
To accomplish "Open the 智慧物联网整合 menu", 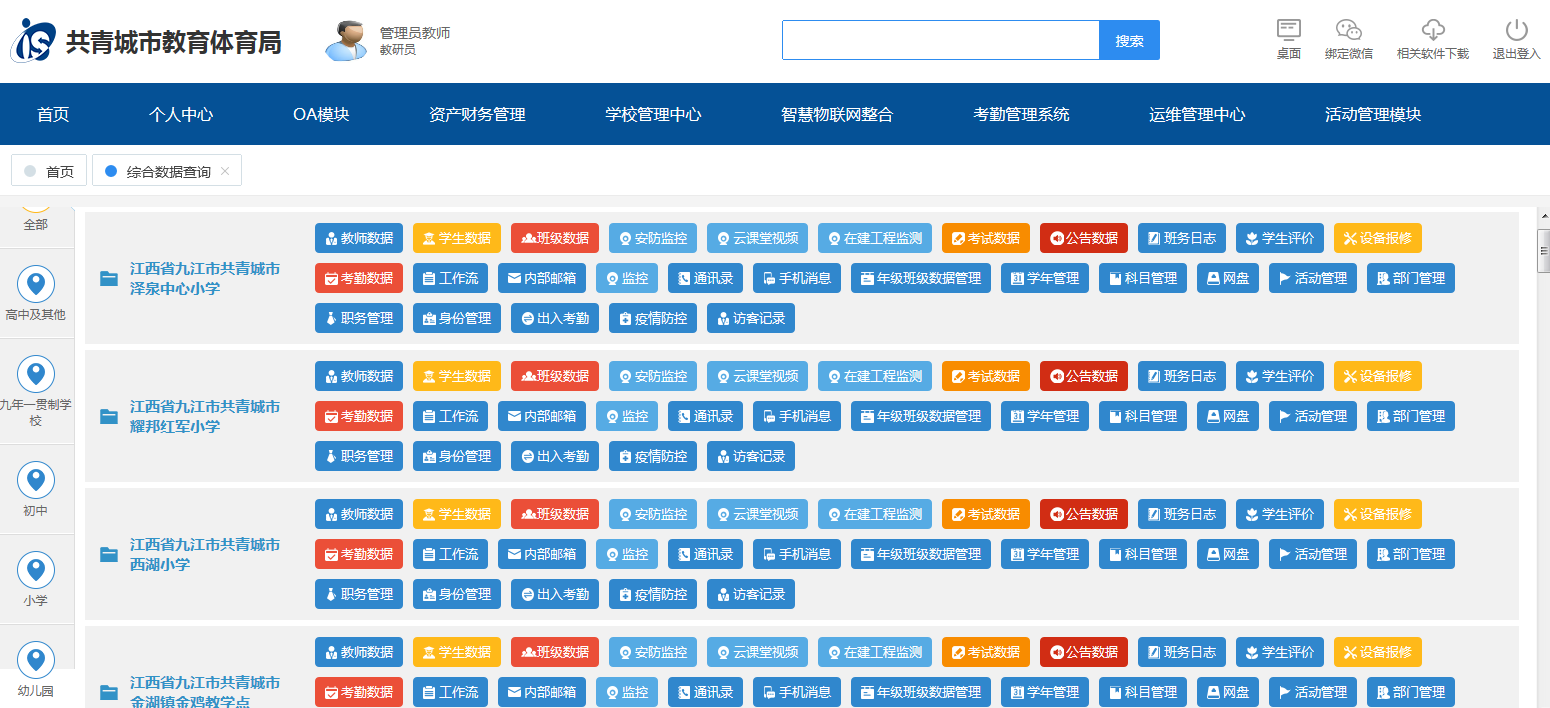I will (837, 114).
